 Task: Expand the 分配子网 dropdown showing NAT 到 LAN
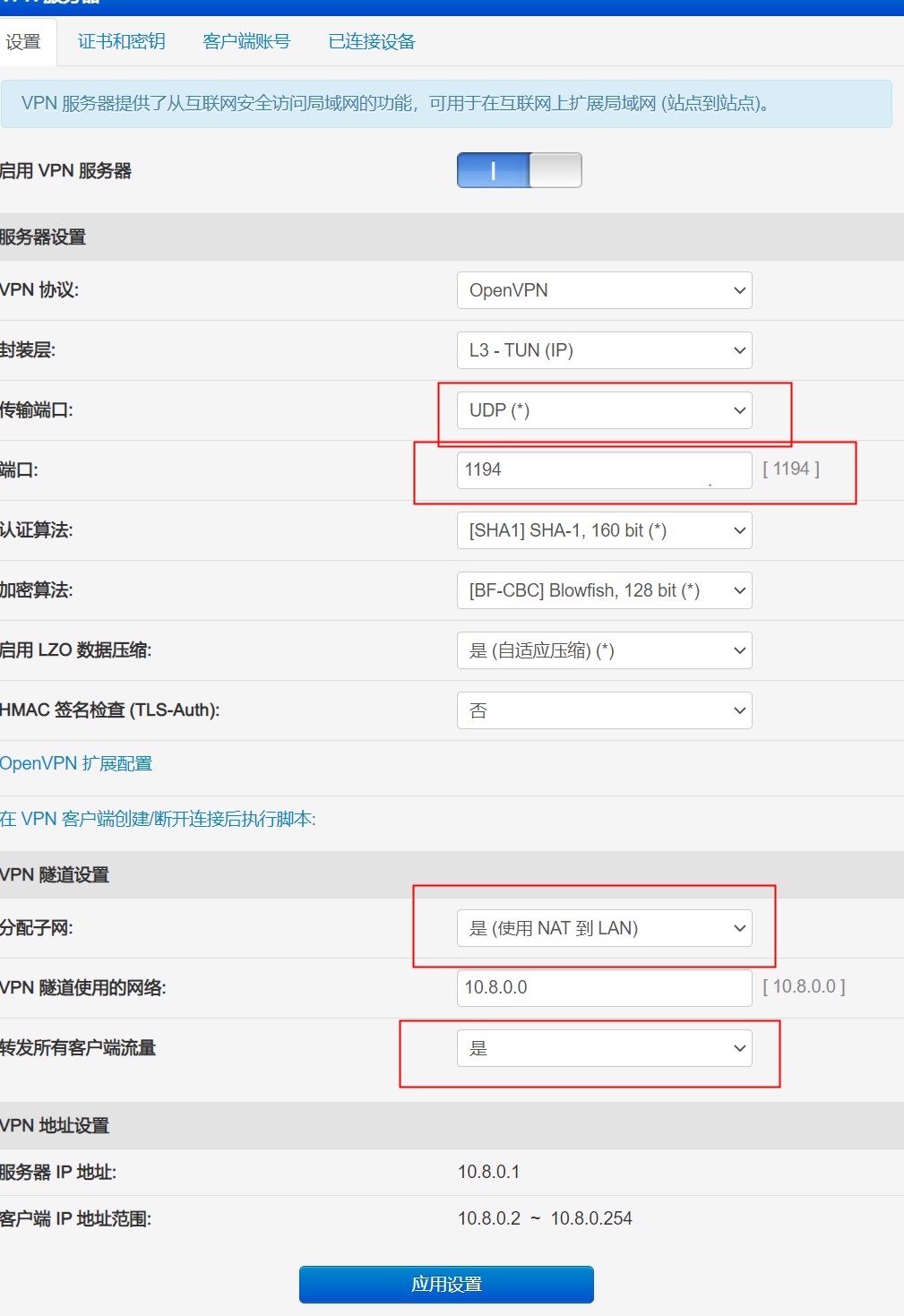point(604,928)
